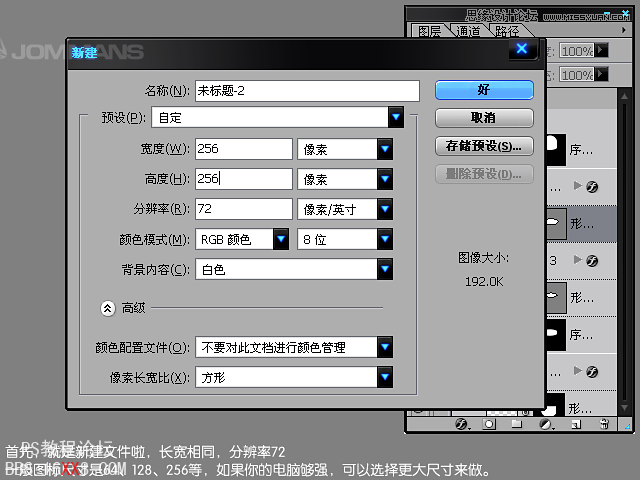
Task: Click the 好 OK button
Action: (484, 90)
